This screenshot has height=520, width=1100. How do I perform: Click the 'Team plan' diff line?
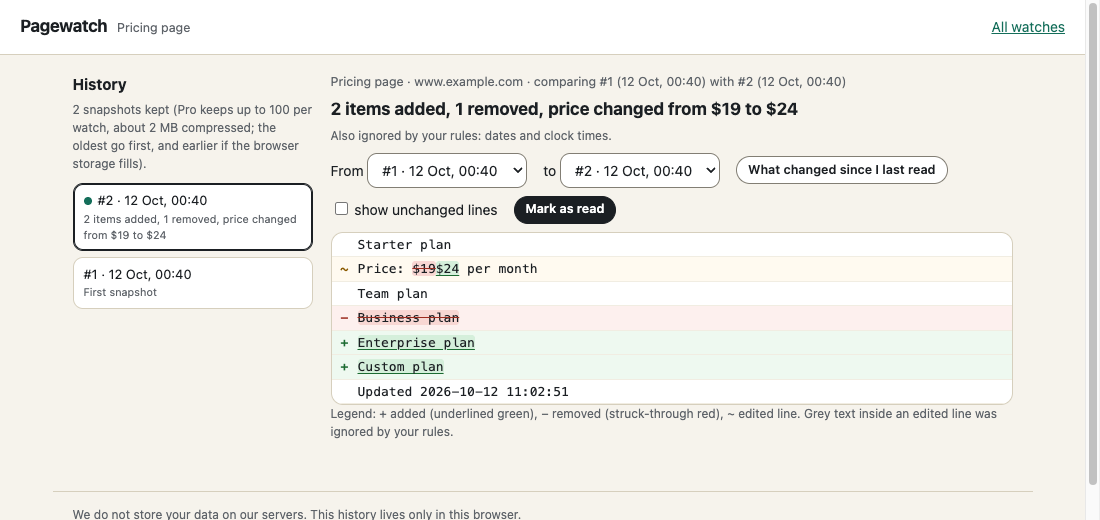[671, 293]
